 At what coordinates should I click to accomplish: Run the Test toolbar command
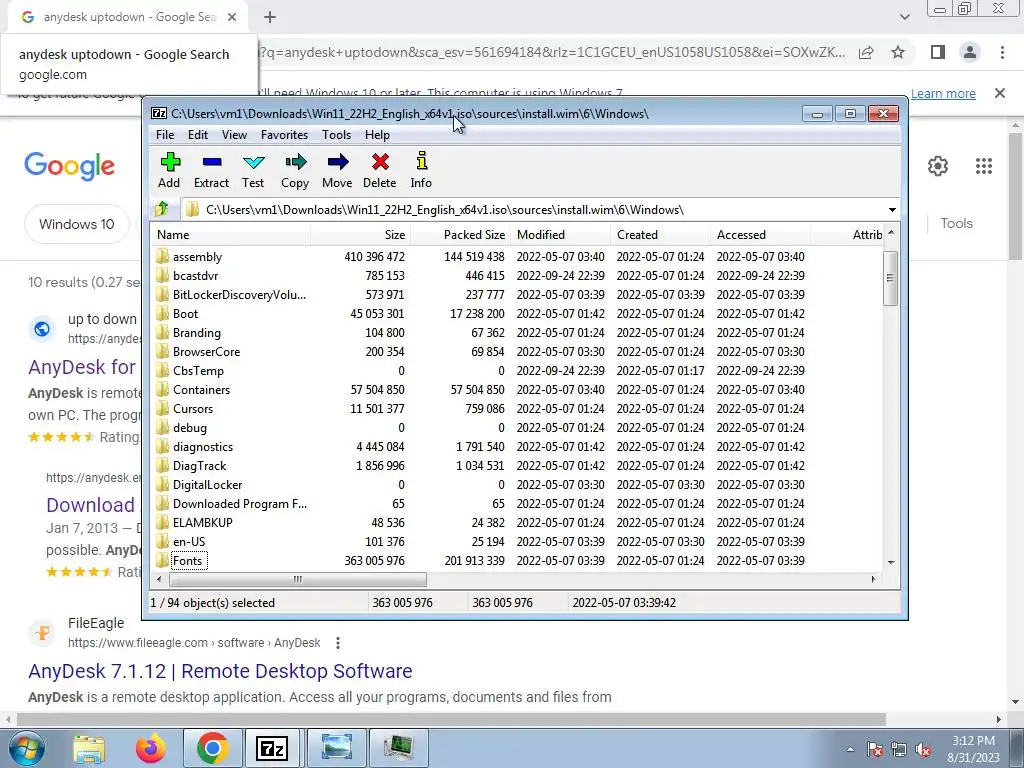pos(253,170)
